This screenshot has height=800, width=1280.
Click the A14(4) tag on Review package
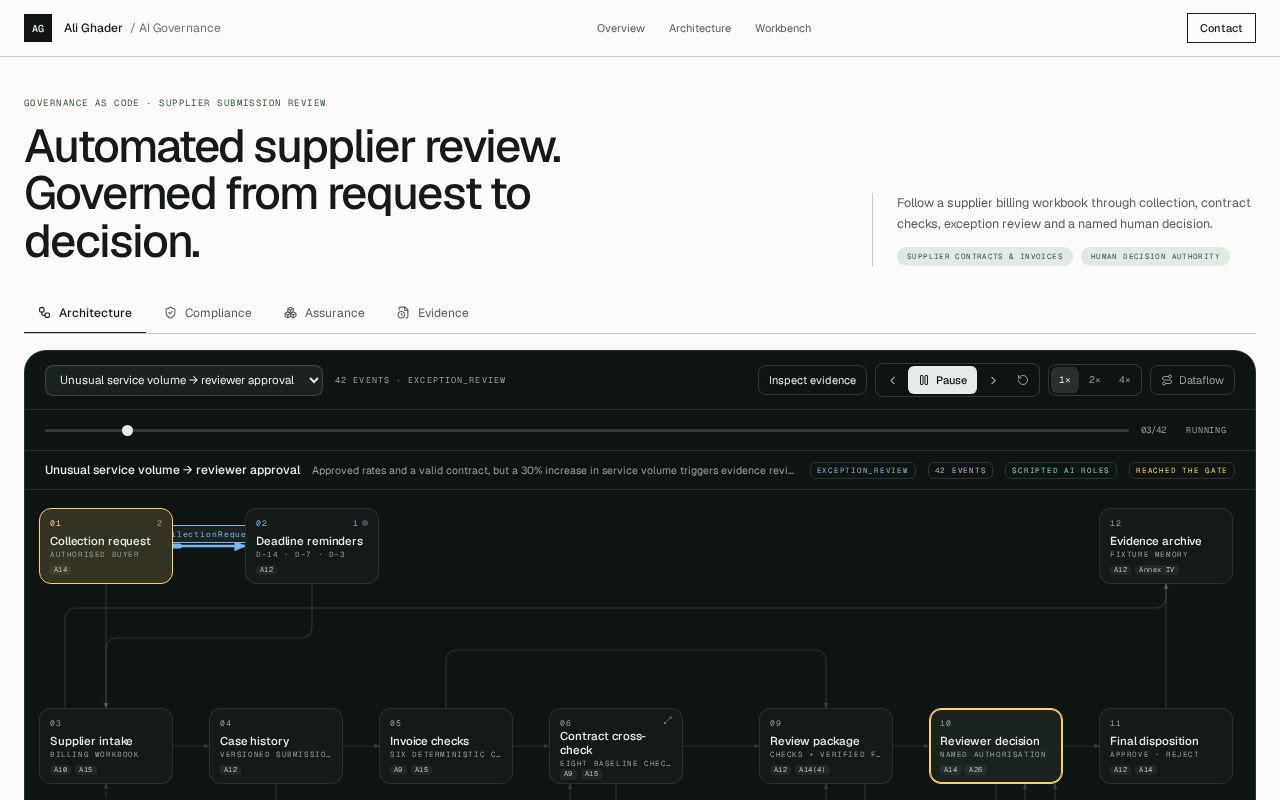click(813, 770)
